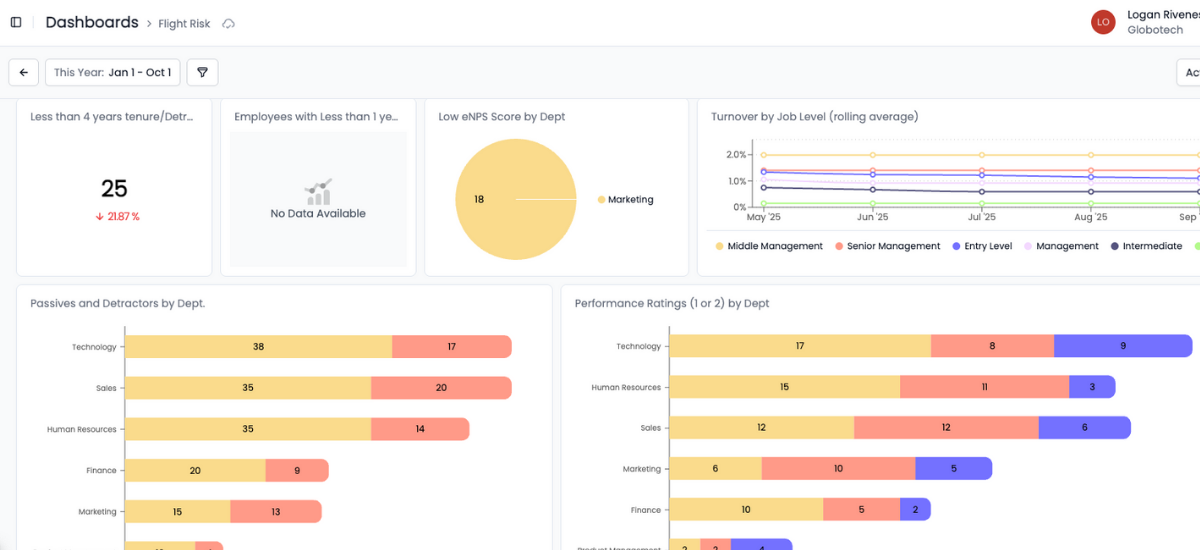Click Finance purple bar showing 2

(915, 510)
